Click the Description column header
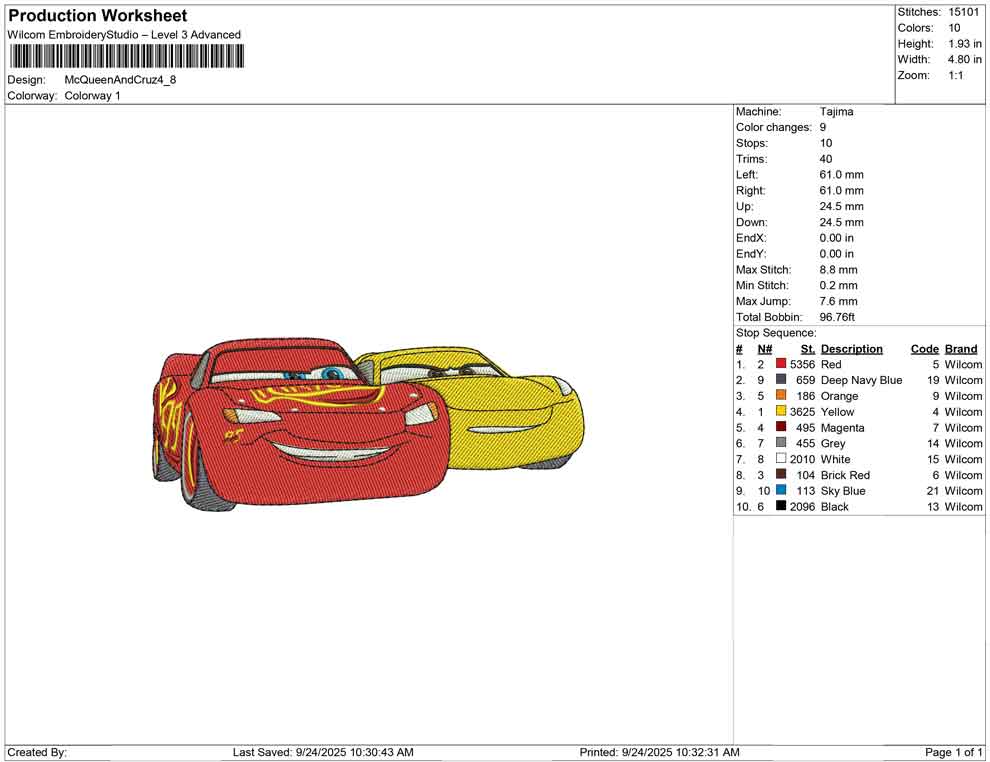 (x=851, y=349)
